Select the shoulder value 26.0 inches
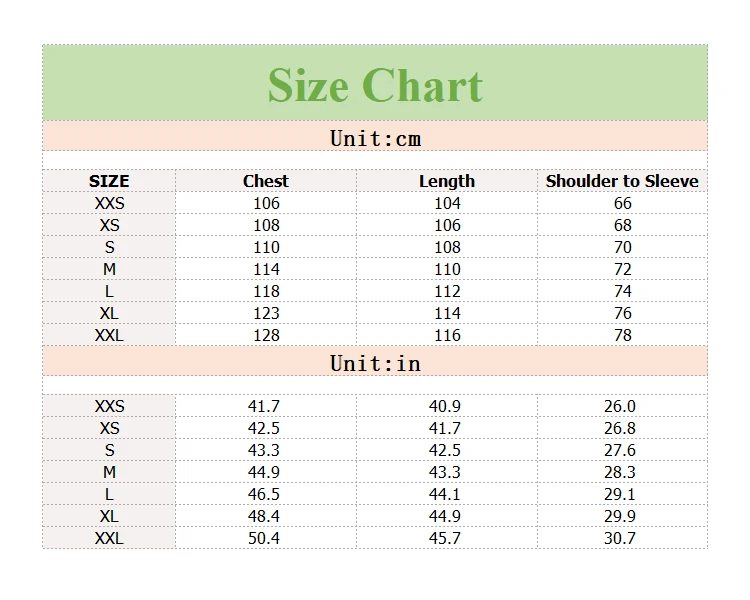750x600 pixels. pyautogui.click(x=620, y=406)
